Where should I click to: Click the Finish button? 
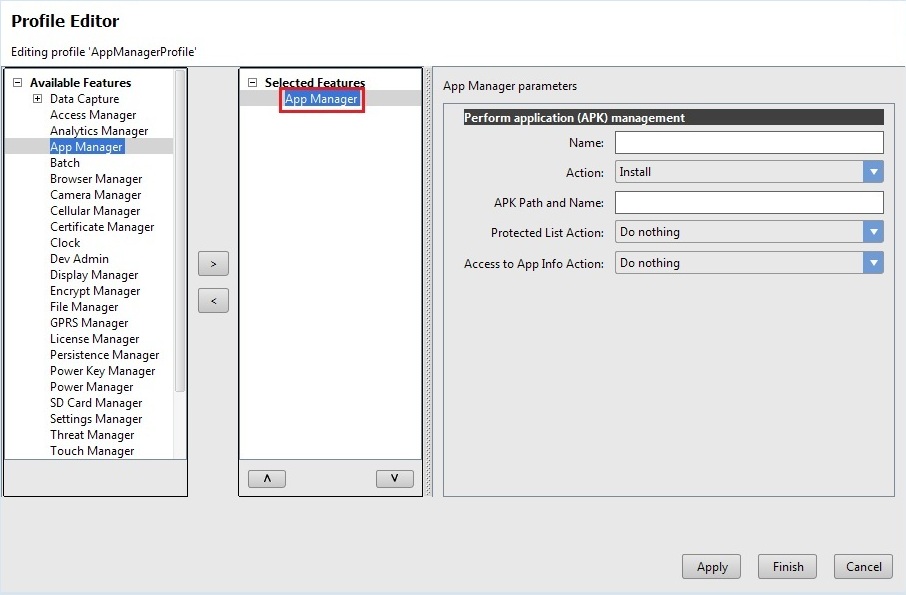[787, 567]
